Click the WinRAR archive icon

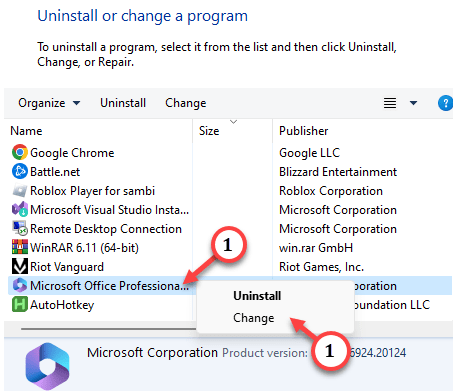(x=20, y=248)
